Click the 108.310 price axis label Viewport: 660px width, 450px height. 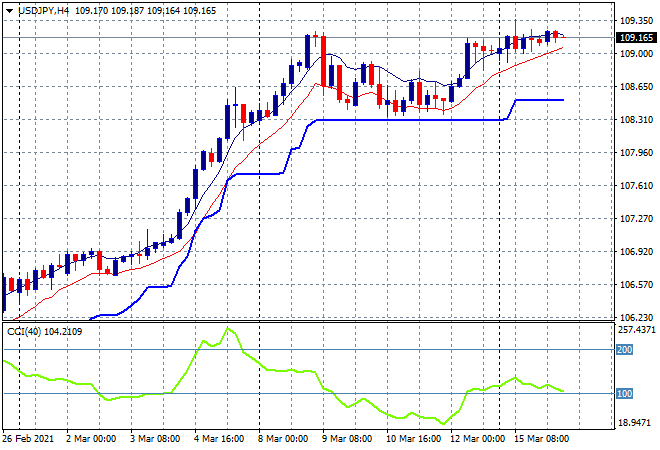point(636,120)
